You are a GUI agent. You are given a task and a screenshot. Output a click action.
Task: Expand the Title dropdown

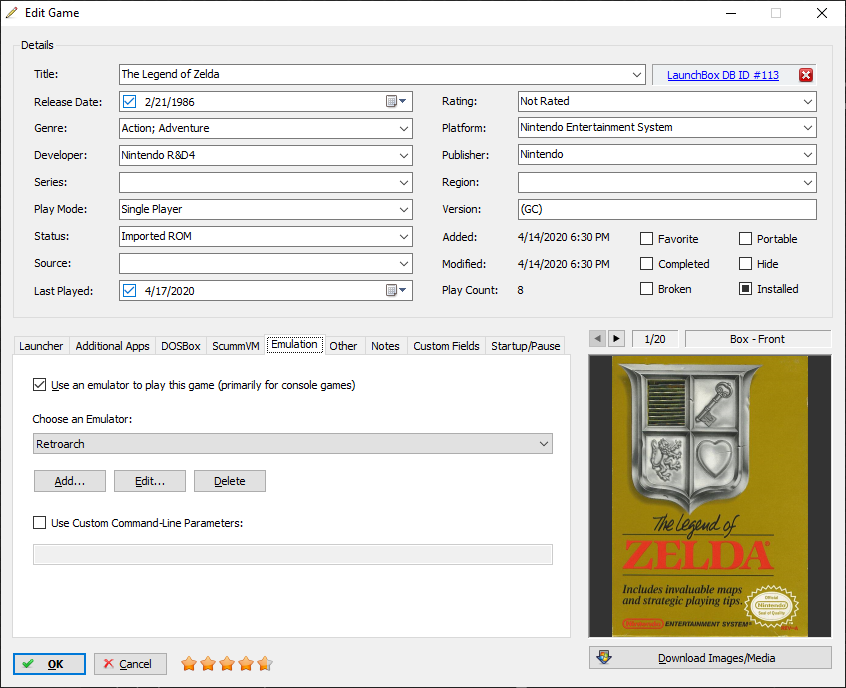point(637,74)
